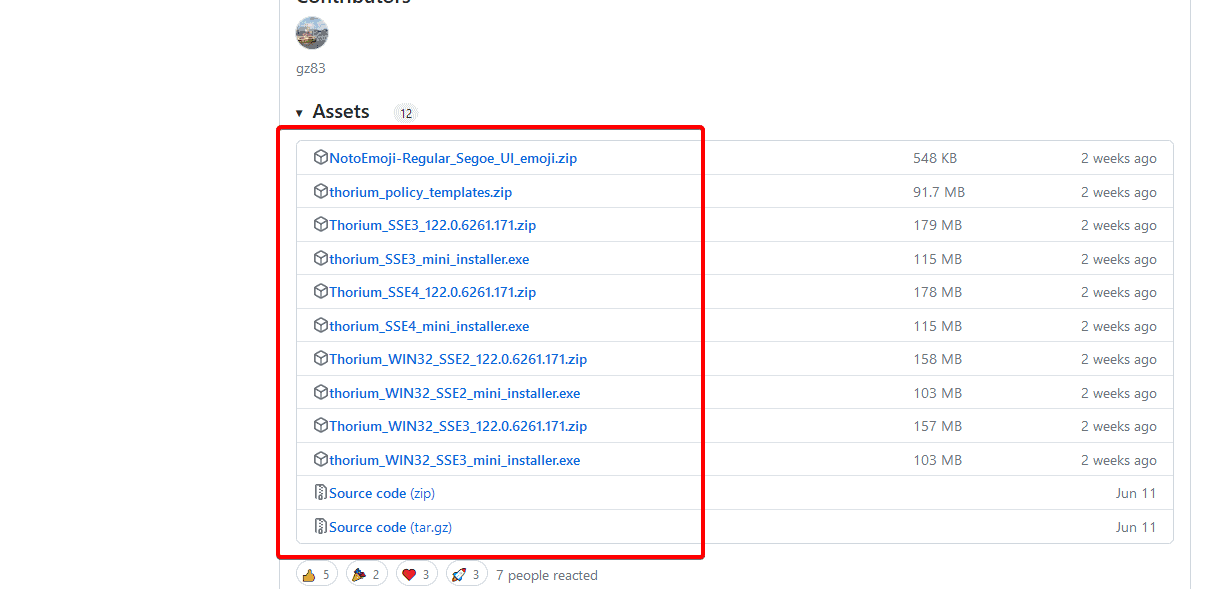Click the package icon beside NotoEmoji-Regular_Segoe_UI_emoji.zip
Screen dimensions: 1214x589
[321, 157]
